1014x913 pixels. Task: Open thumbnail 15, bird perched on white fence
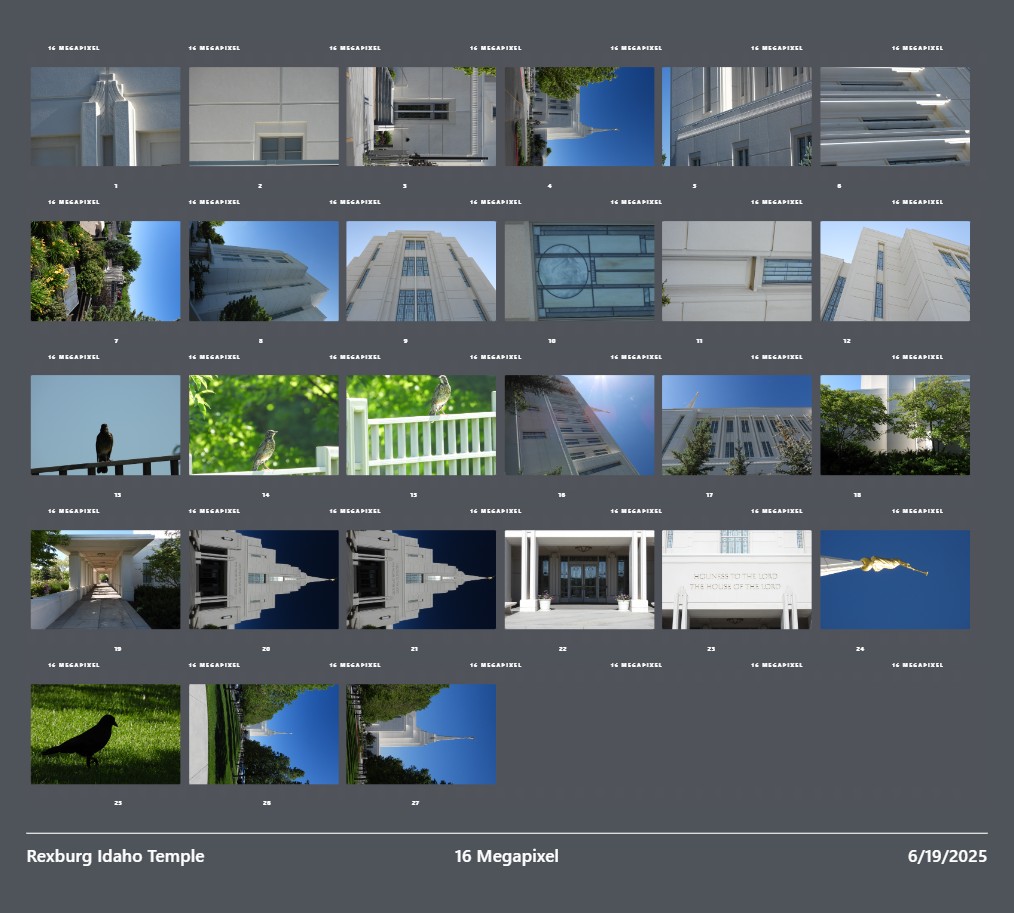coord(421,425)
